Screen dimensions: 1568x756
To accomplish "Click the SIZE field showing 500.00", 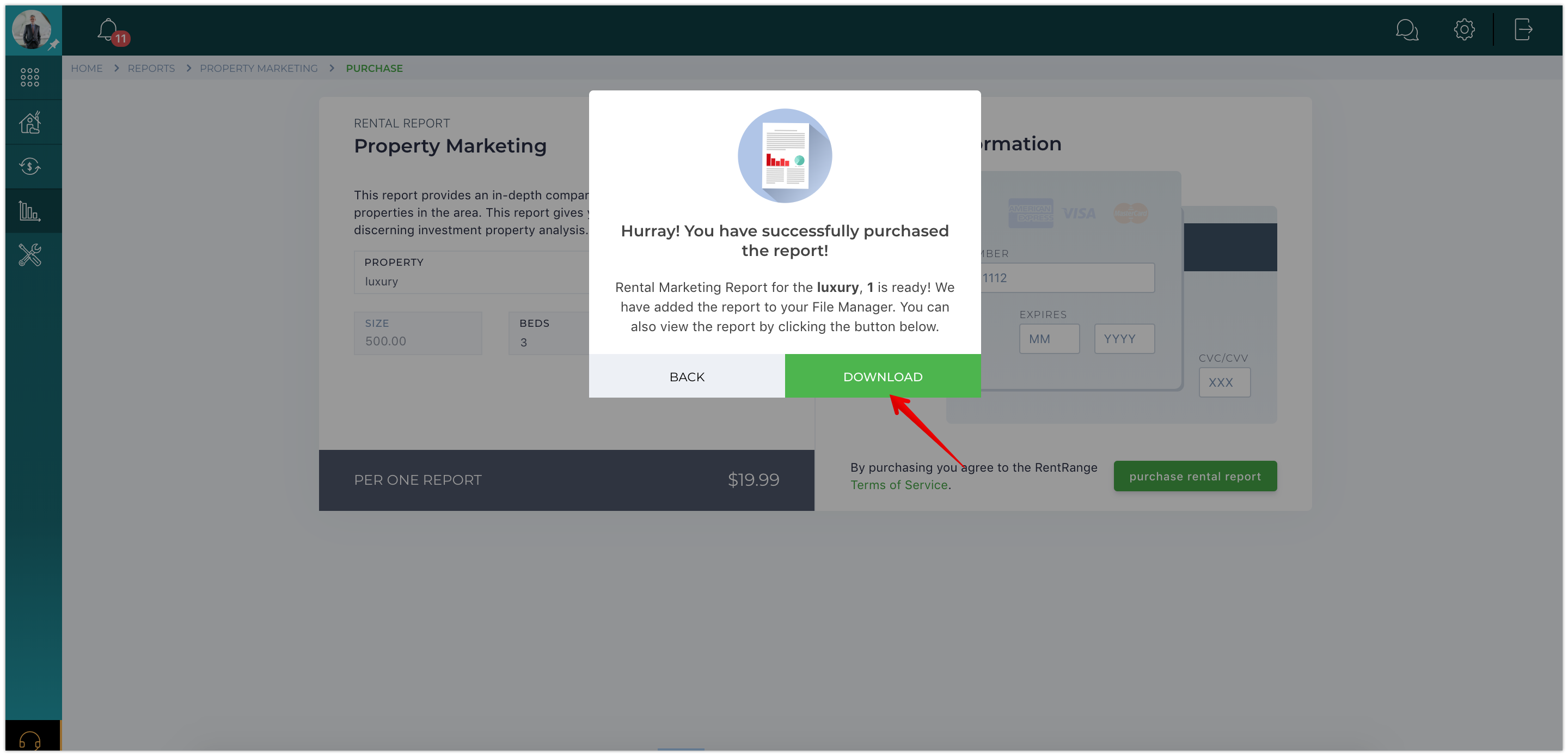I will click(x=418, y=333).
